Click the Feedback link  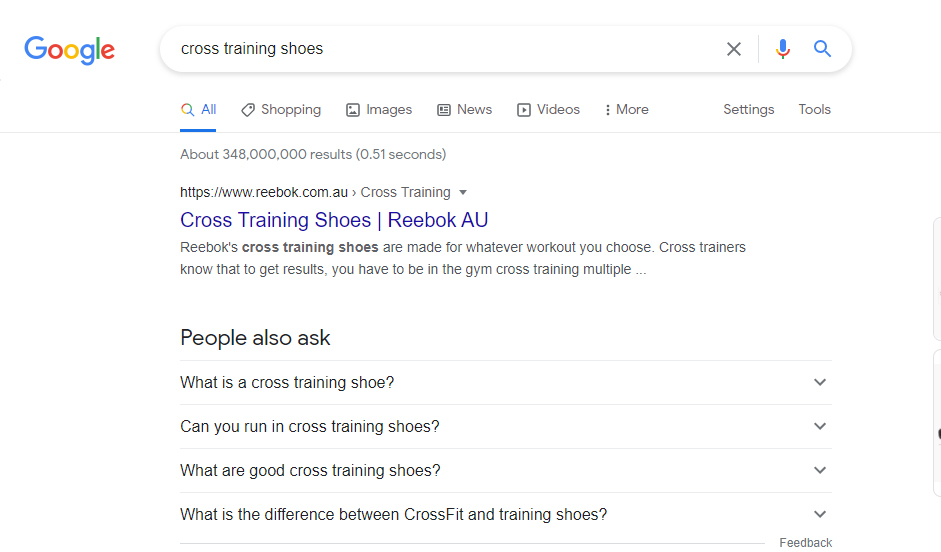(x=805, y=542)
